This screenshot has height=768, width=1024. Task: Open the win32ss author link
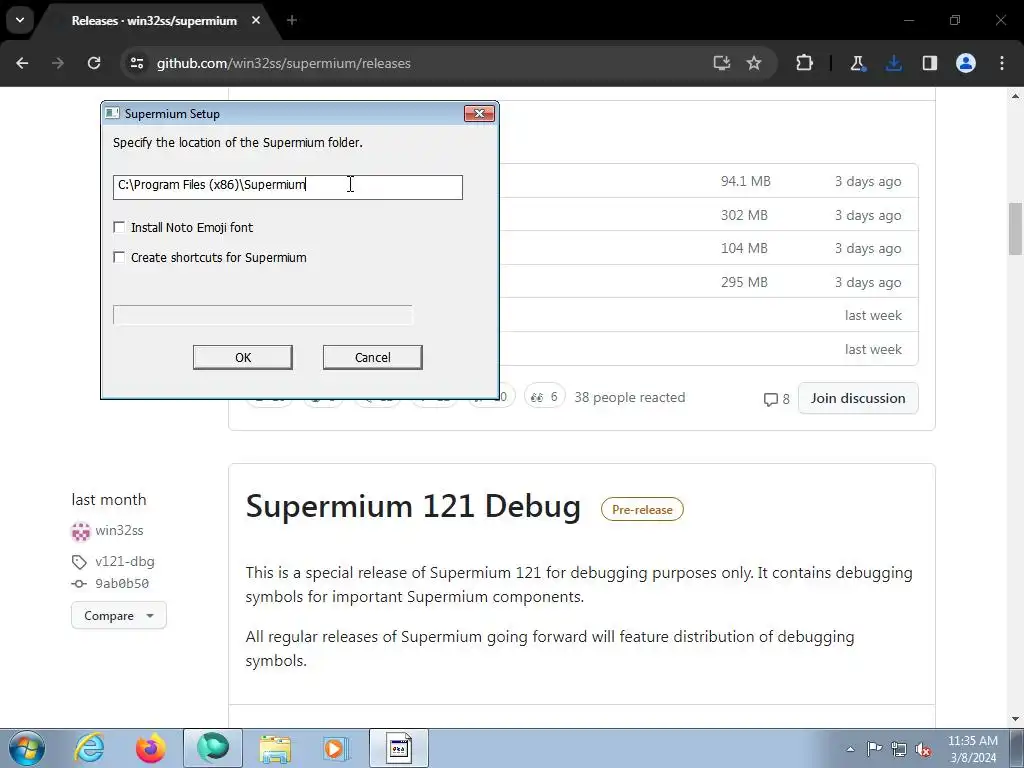(119, 530)
